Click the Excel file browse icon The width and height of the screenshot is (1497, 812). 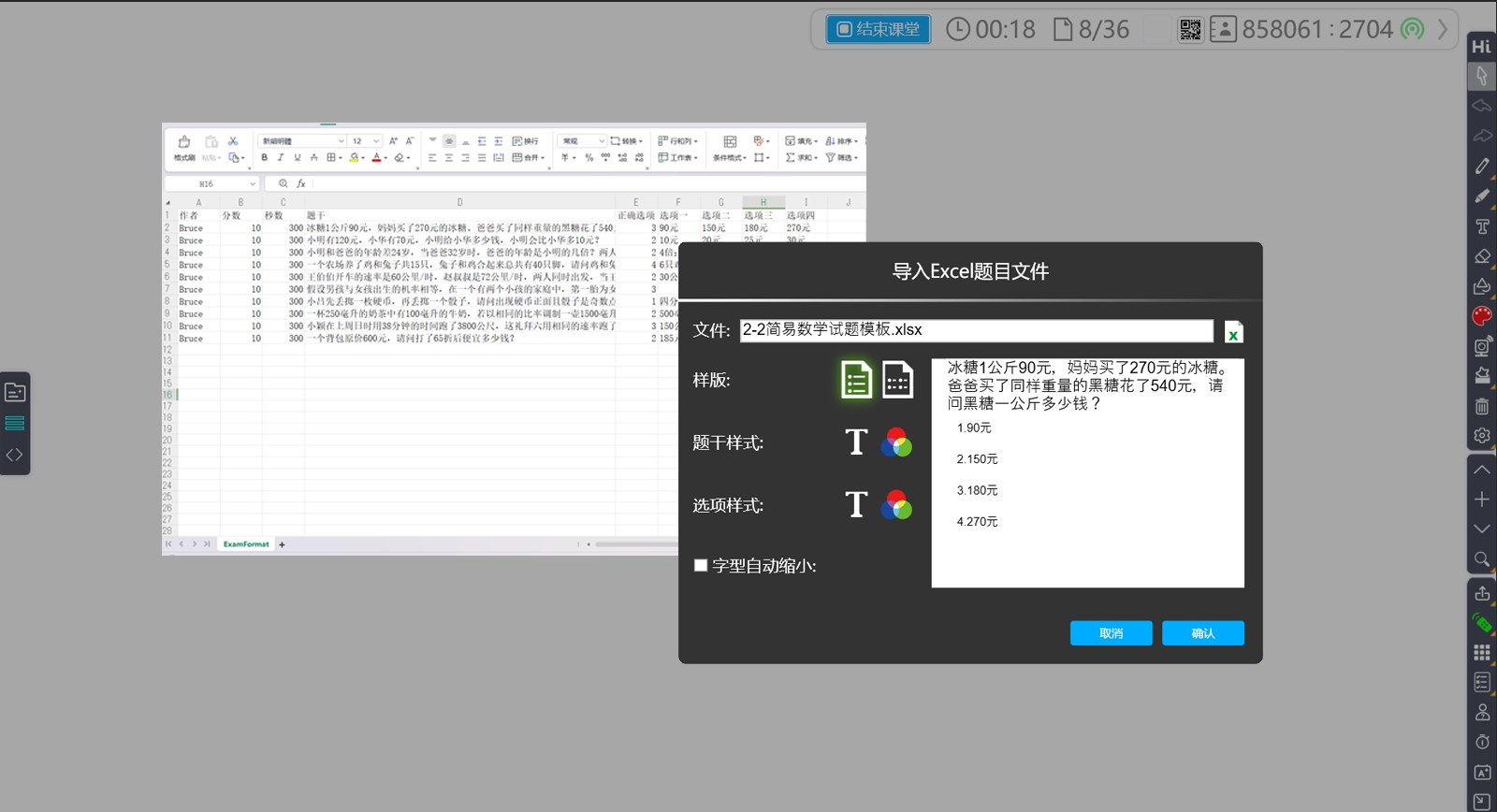click(1233, 332)
